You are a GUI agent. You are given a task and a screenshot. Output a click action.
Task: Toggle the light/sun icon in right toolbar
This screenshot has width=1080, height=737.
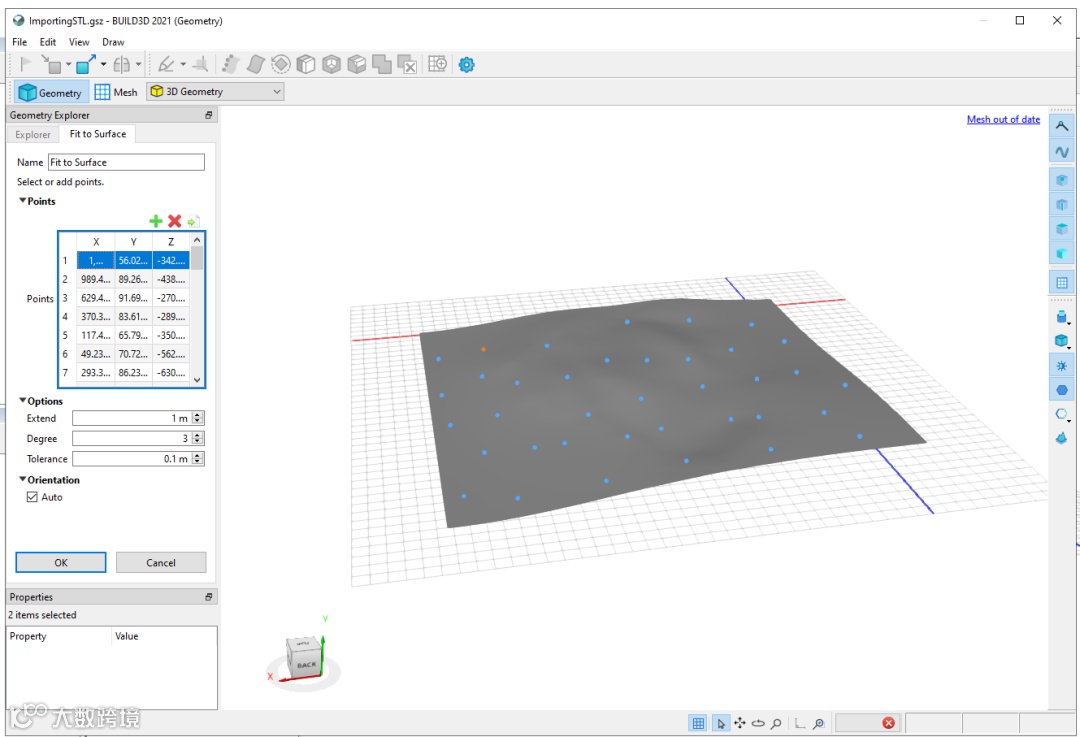[1062, 366]
